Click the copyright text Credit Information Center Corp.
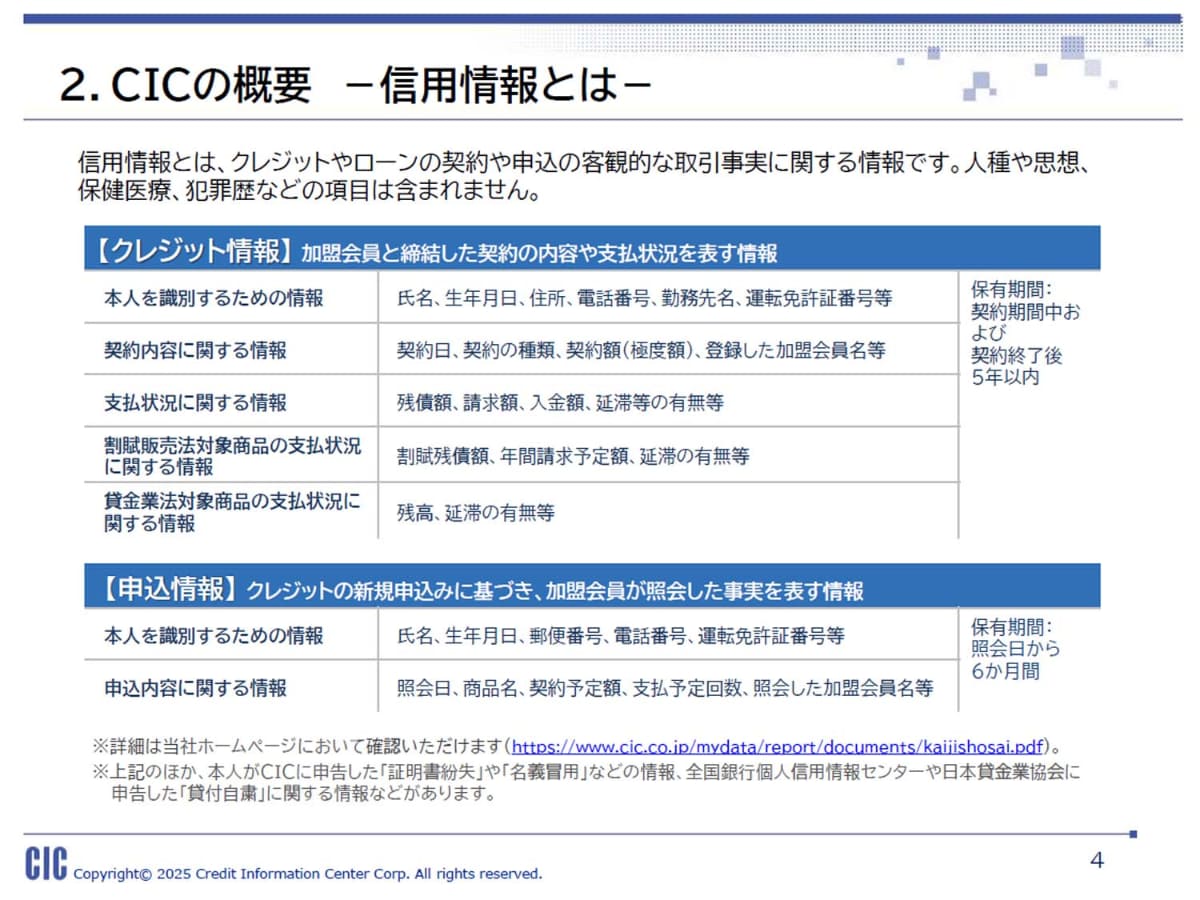 [x=308, y=874]
